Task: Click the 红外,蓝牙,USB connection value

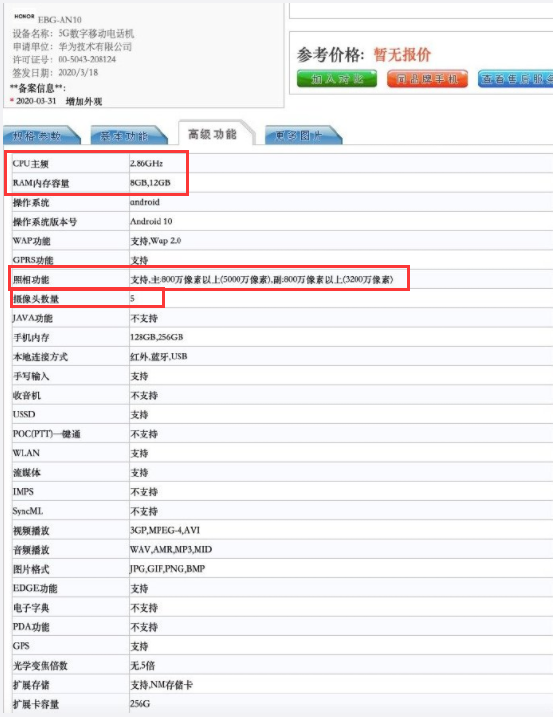Action: click(158, 356)
